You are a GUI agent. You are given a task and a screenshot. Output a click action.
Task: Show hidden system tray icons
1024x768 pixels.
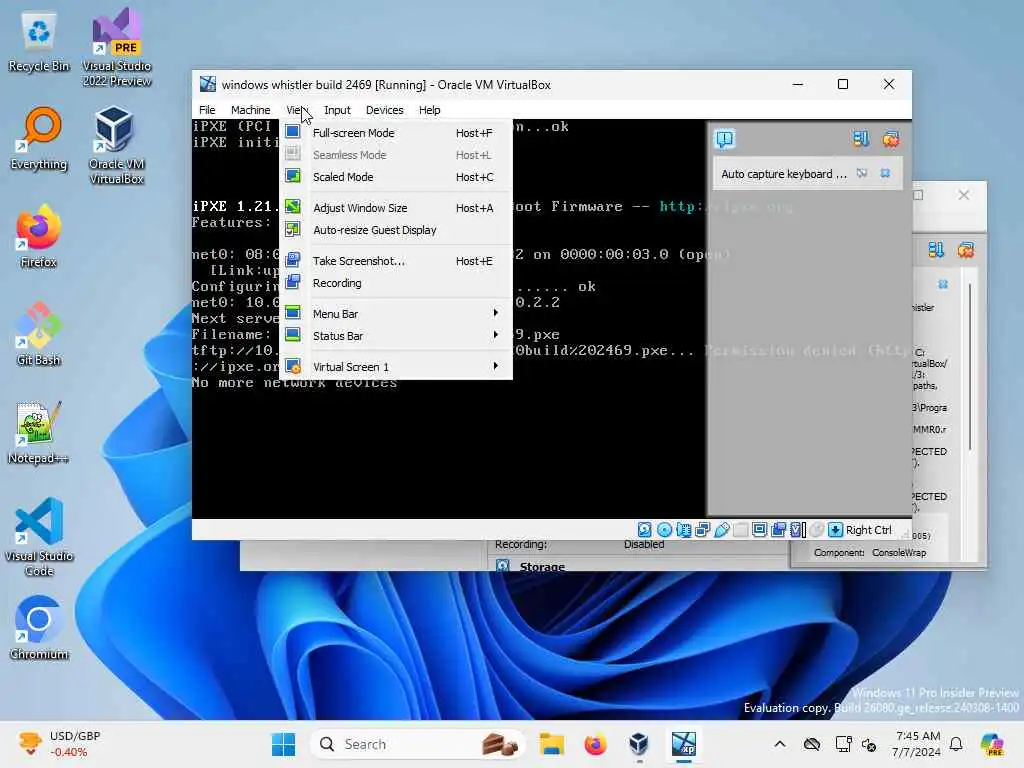780,744
